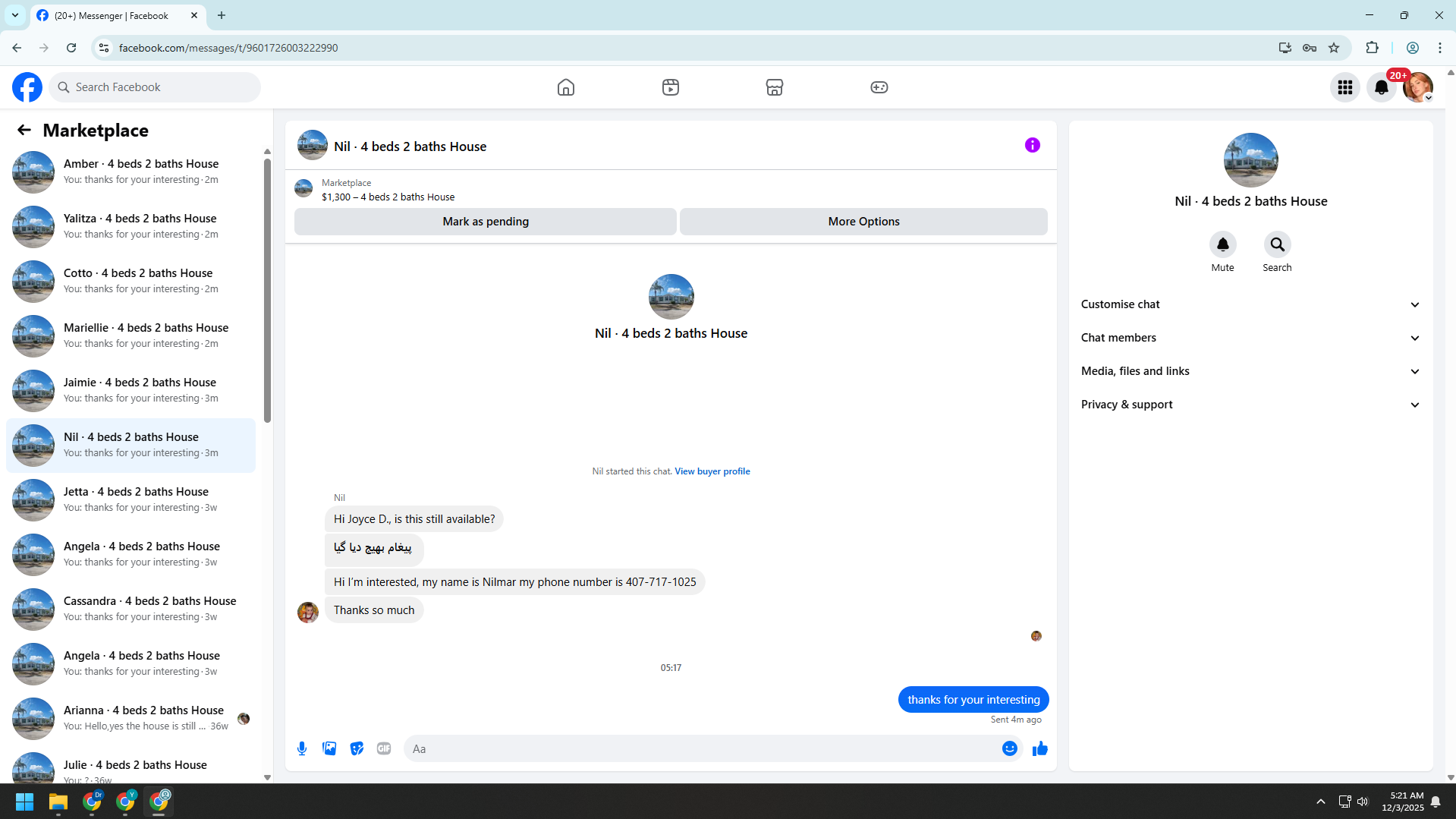Open Amber's 4 beds 2 baths chat
This screenshot has width=1456, height=819.
[x=131, y=172]
